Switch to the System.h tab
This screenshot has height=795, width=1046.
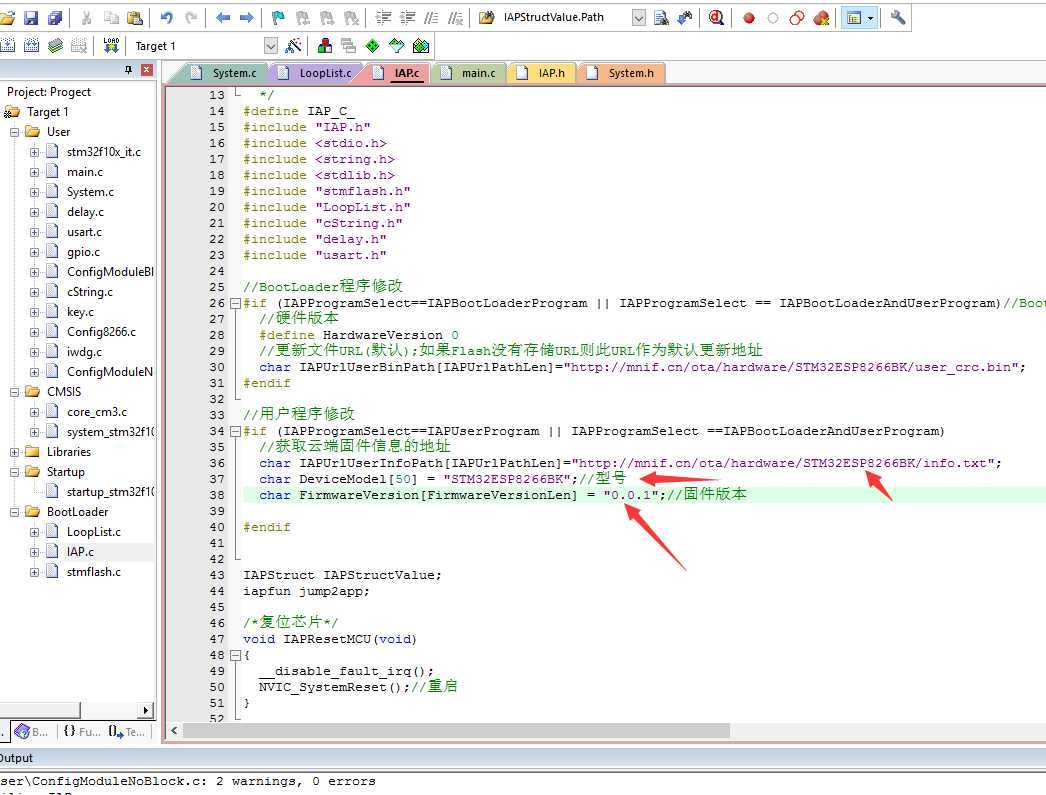(x=621, y=73)
